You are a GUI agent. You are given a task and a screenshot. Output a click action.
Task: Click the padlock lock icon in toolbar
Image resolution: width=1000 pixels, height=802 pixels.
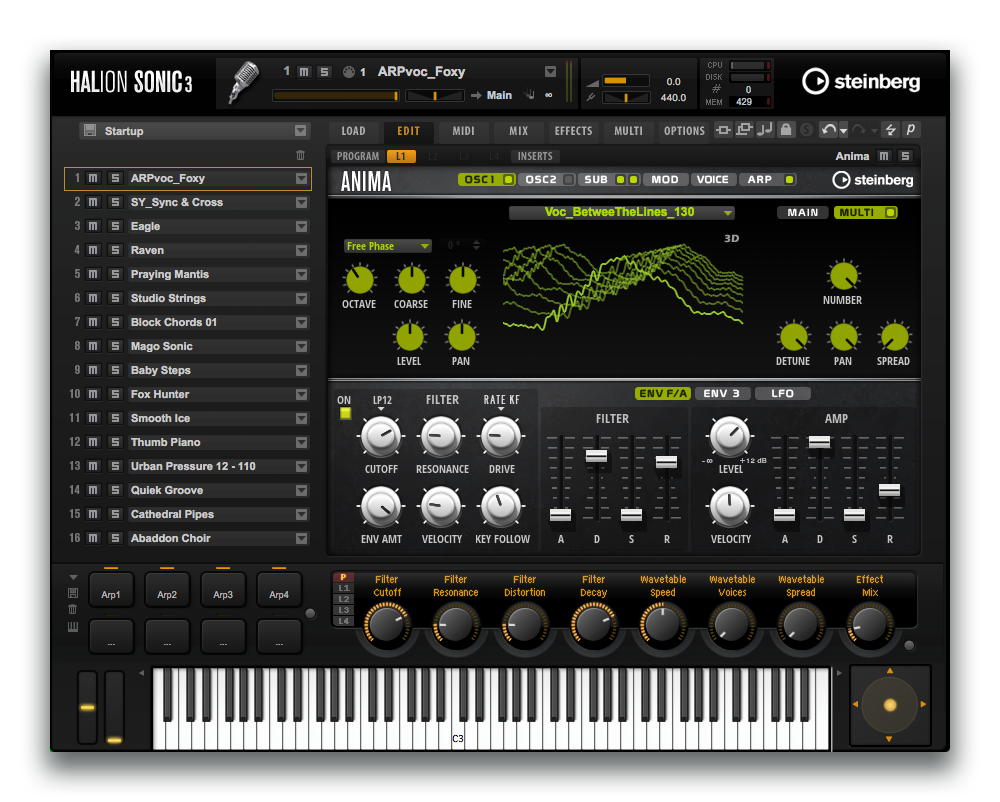pos(786,130)
